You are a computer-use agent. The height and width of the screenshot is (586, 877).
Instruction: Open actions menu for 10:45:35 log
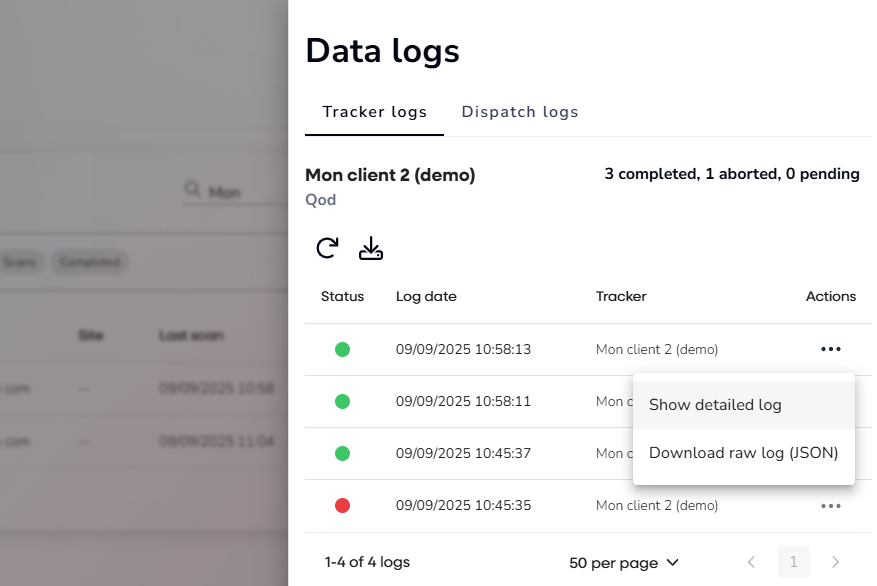[830, 506]
